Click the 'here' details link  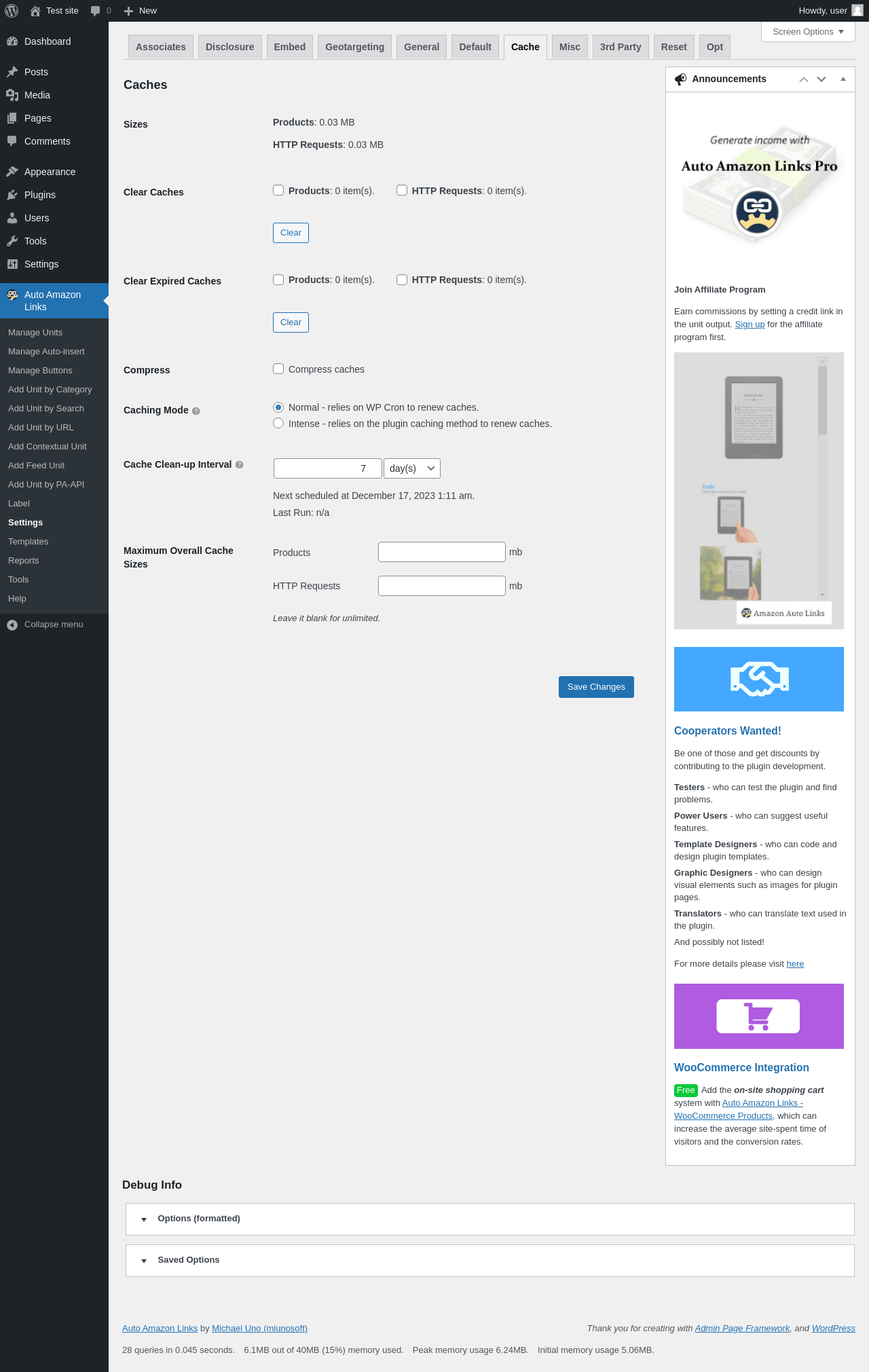[795, 964]
